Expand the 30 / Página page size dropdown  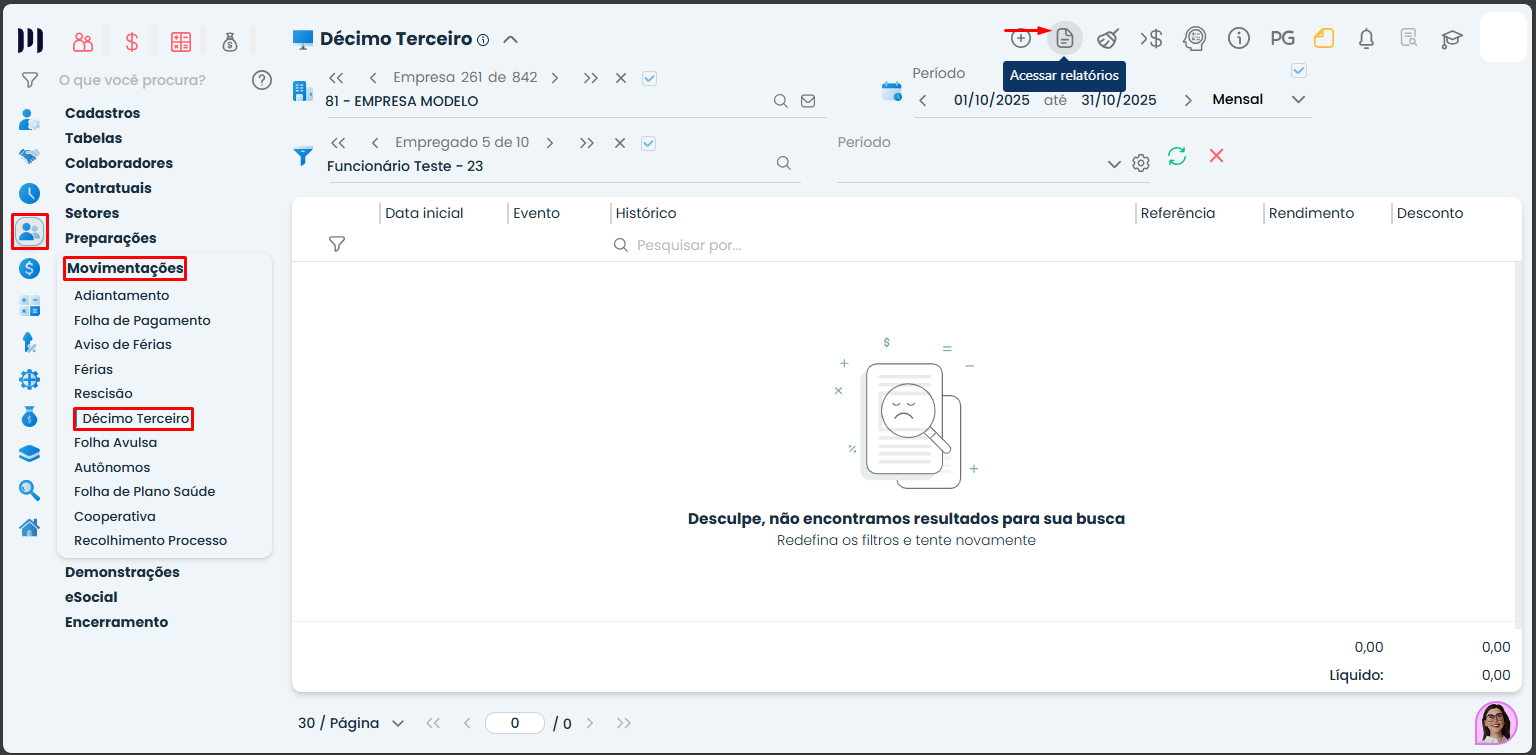(x=351, y=723)
